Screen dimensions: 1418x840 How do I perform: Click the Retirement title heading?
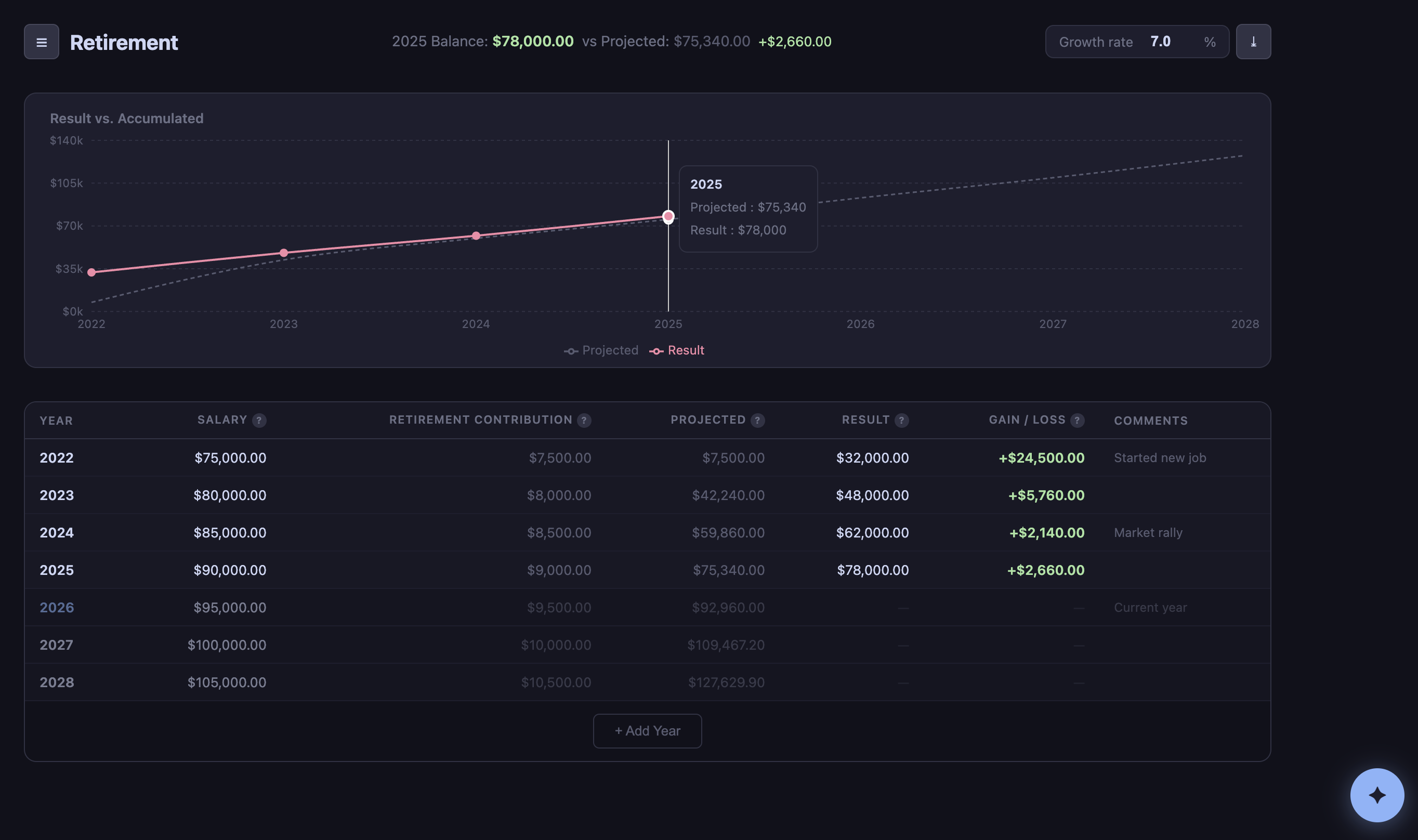[x=124, y=41]
